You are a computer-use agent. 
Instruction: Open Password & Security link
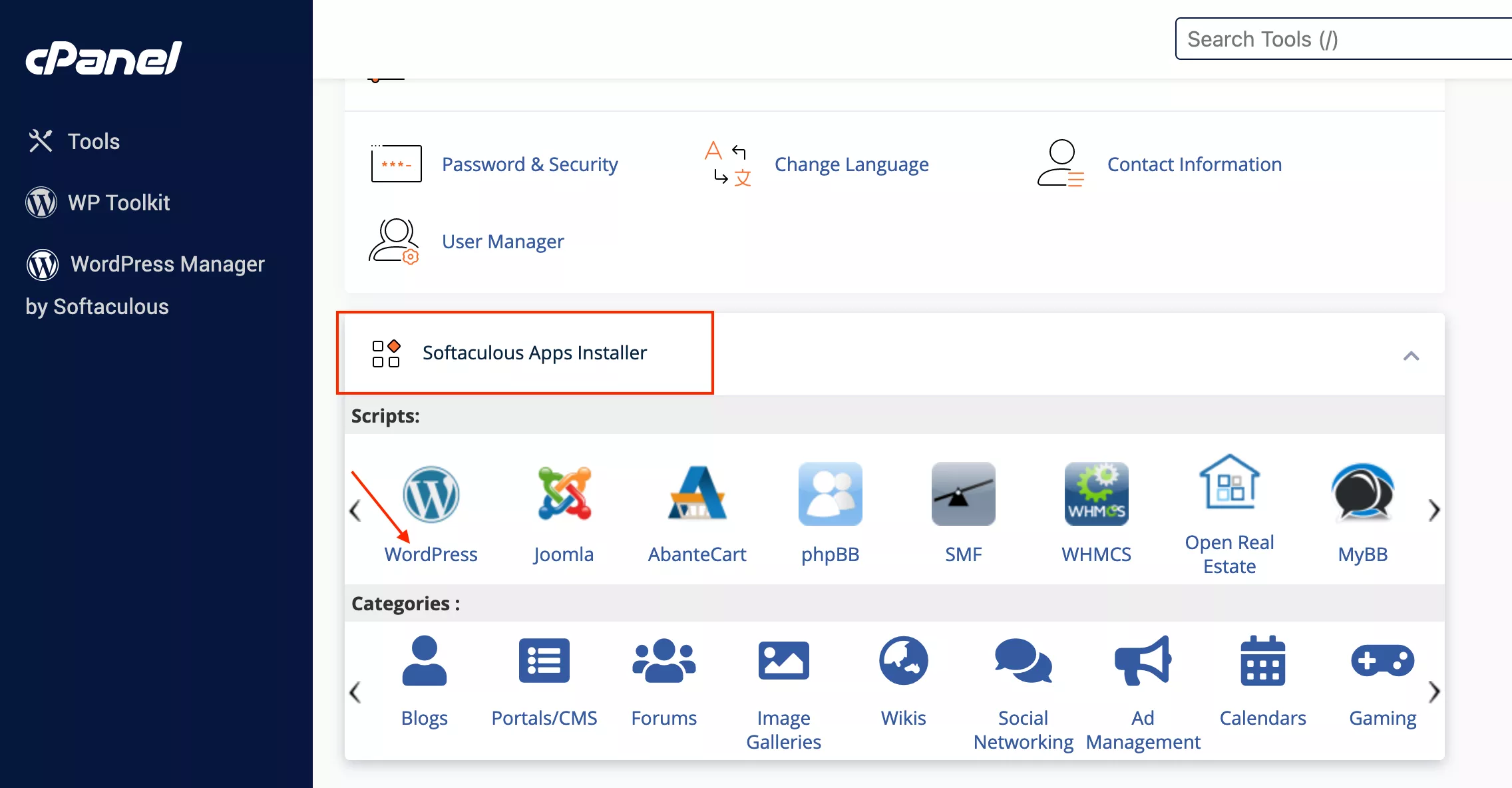click(530, 164)
